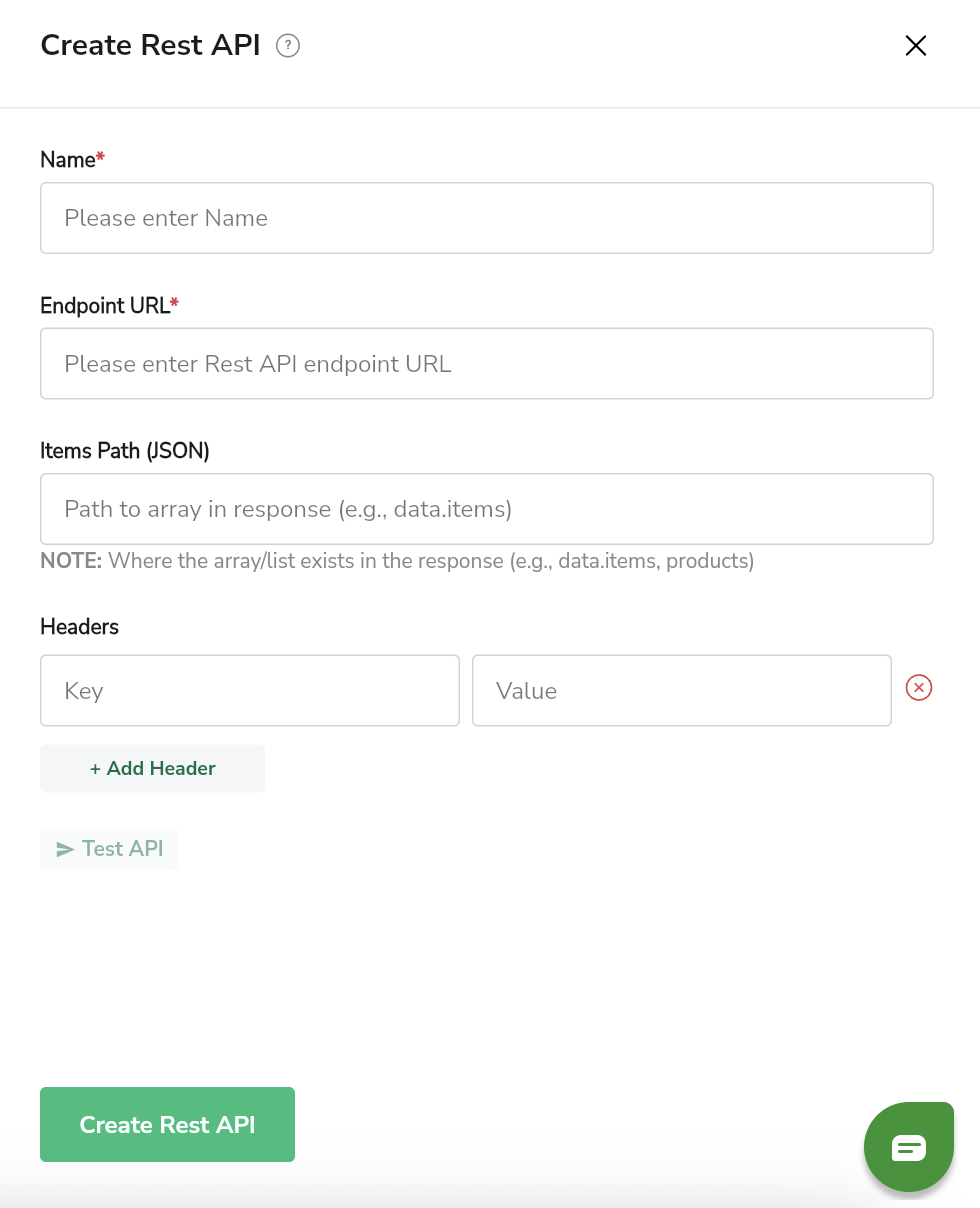The height and width of the screenshot is (1208, 980).
Task: Click into the Endpoint URL field
Action: click(x=486, y=364)
